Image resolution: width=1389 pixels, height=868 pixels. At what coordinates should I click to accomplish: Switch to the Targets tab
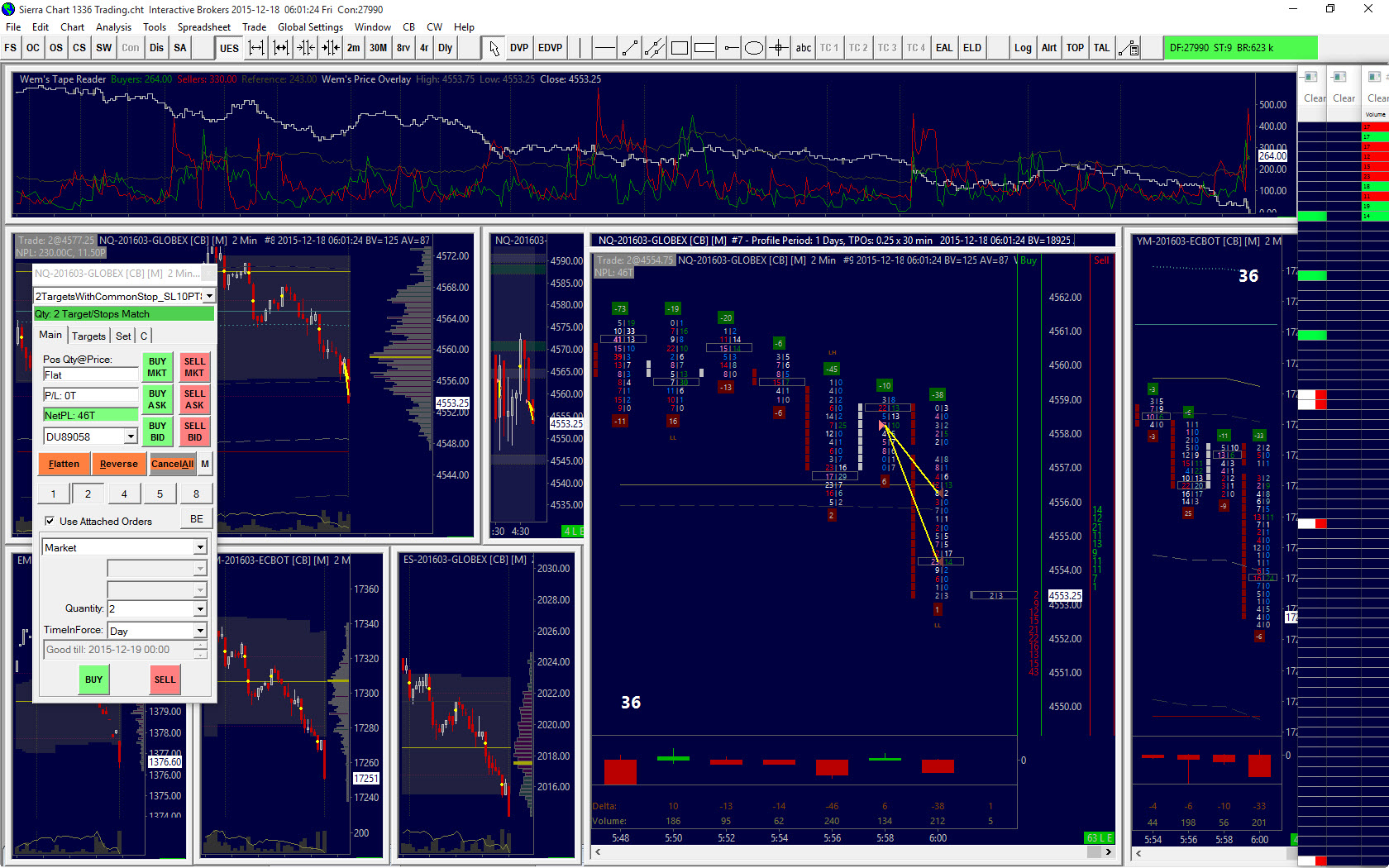88,336
